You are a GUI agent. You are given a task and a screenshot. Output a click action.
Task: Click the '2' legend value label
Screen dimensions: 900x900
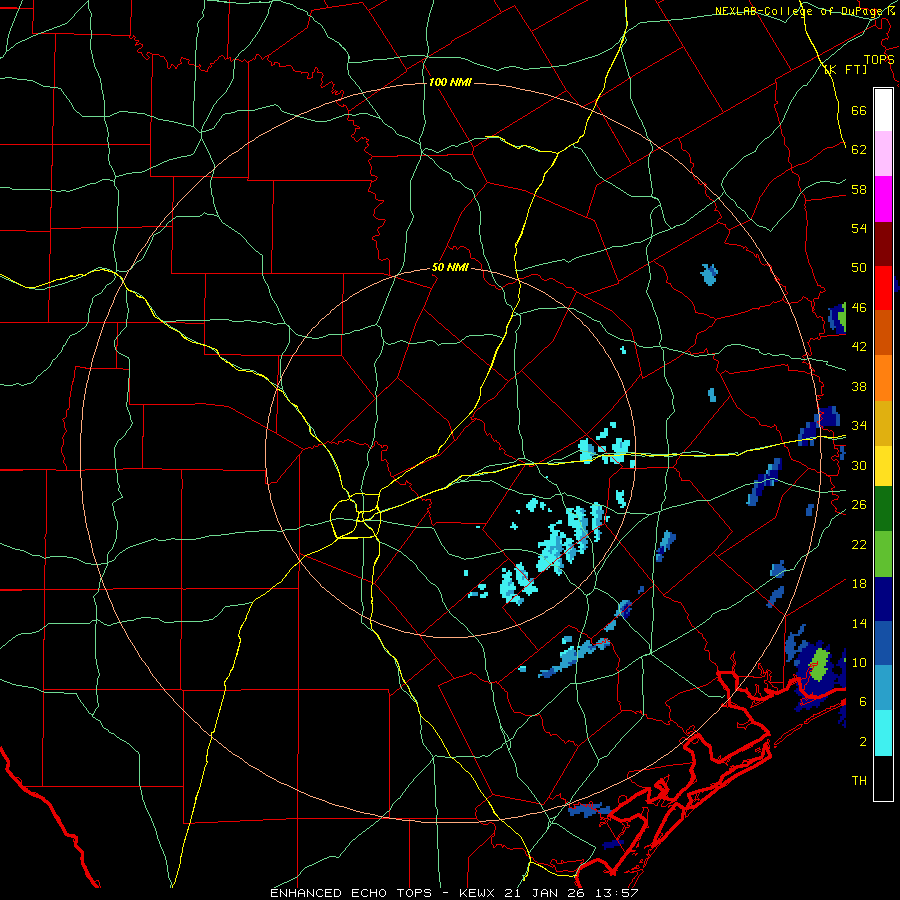(x=863, y=742)
